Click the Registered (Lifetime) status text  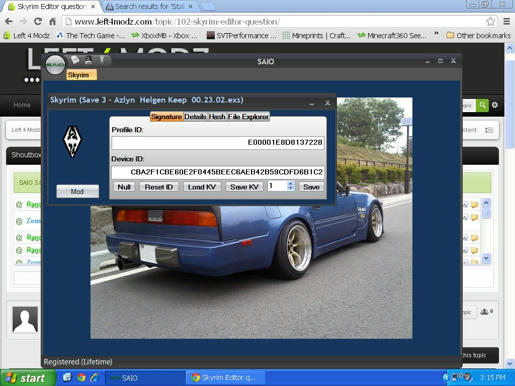[78, 362]
